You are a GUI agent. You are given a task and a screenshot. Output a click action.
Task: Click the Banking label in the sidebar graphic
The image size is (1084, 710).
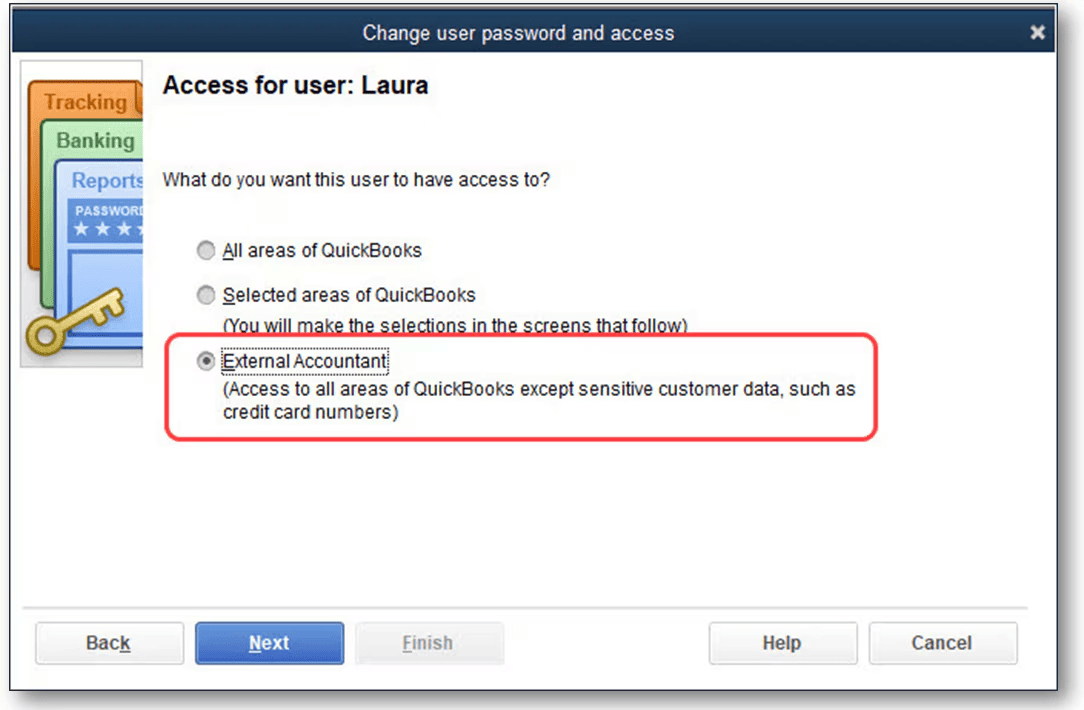(95, 140)
